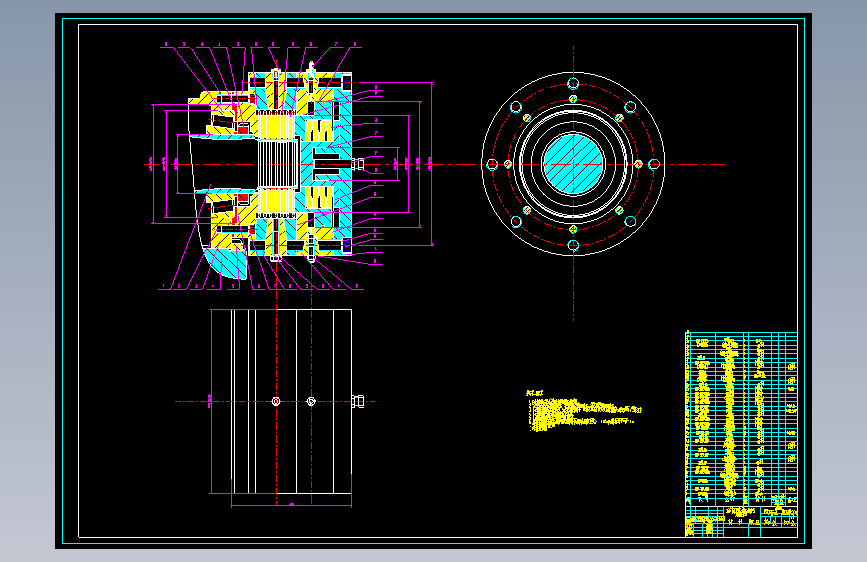Pick the blue hatched part at the section view bottom
The image size is (867, 562).
point(225,263)
